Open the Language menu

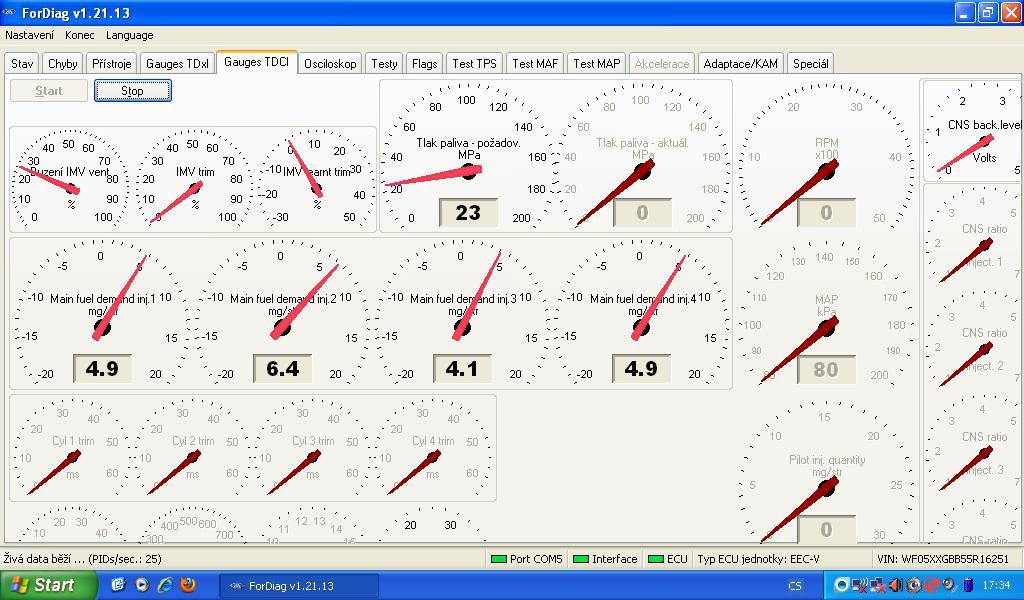pyautogui.click(x=130, y=35)
